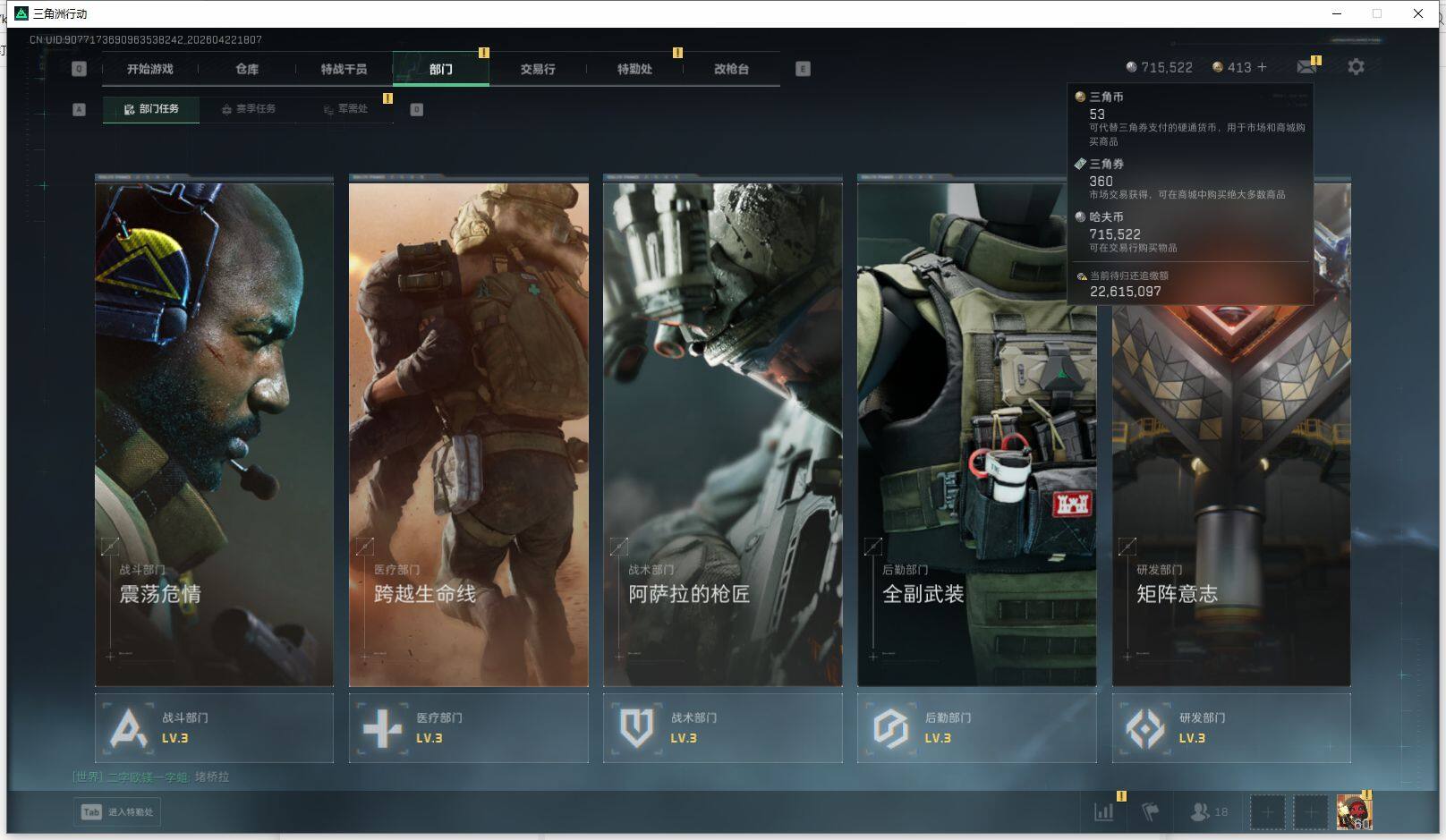Click the 战斗部门 emblem icon
1446x840 pixels.
(x=128, y=728)
